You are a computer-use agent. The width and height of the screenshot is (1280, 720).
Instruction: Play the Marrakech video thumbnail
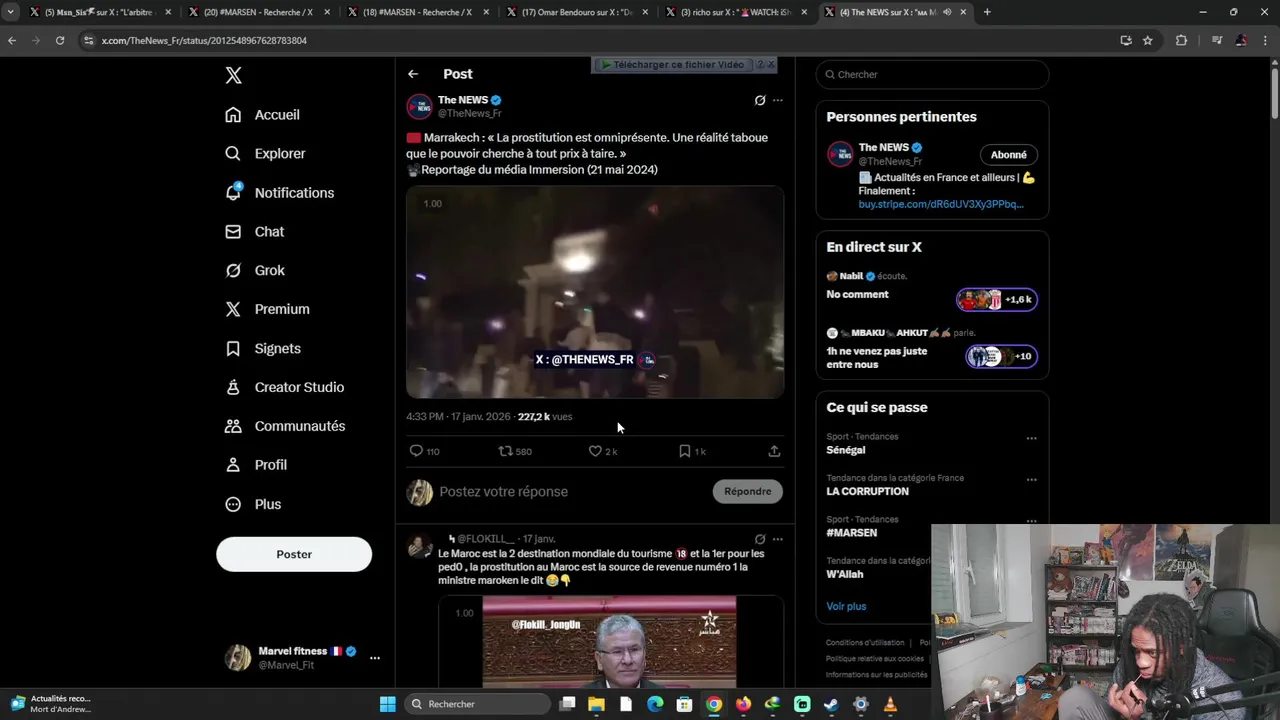[595, 292]
